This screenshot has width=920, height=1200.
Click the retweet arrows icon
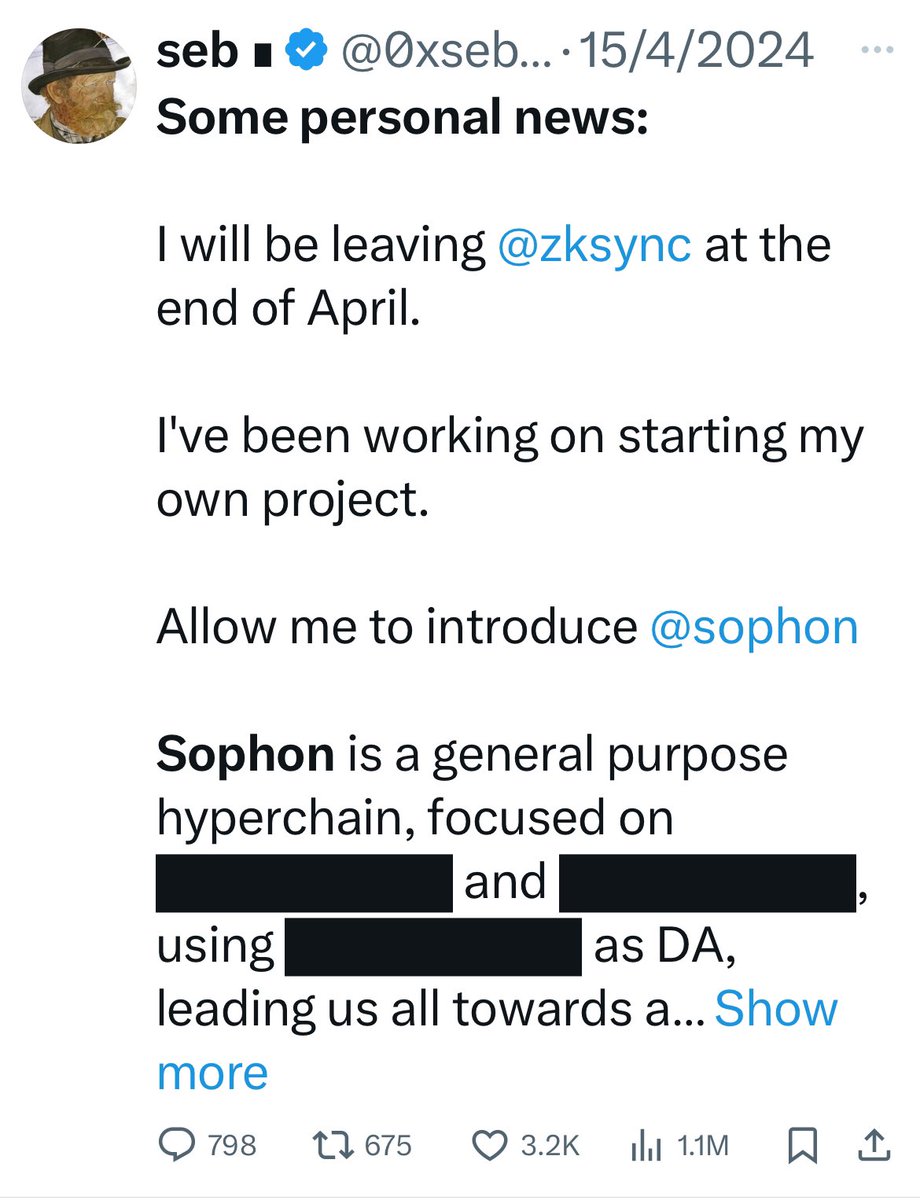[335, 1144]
